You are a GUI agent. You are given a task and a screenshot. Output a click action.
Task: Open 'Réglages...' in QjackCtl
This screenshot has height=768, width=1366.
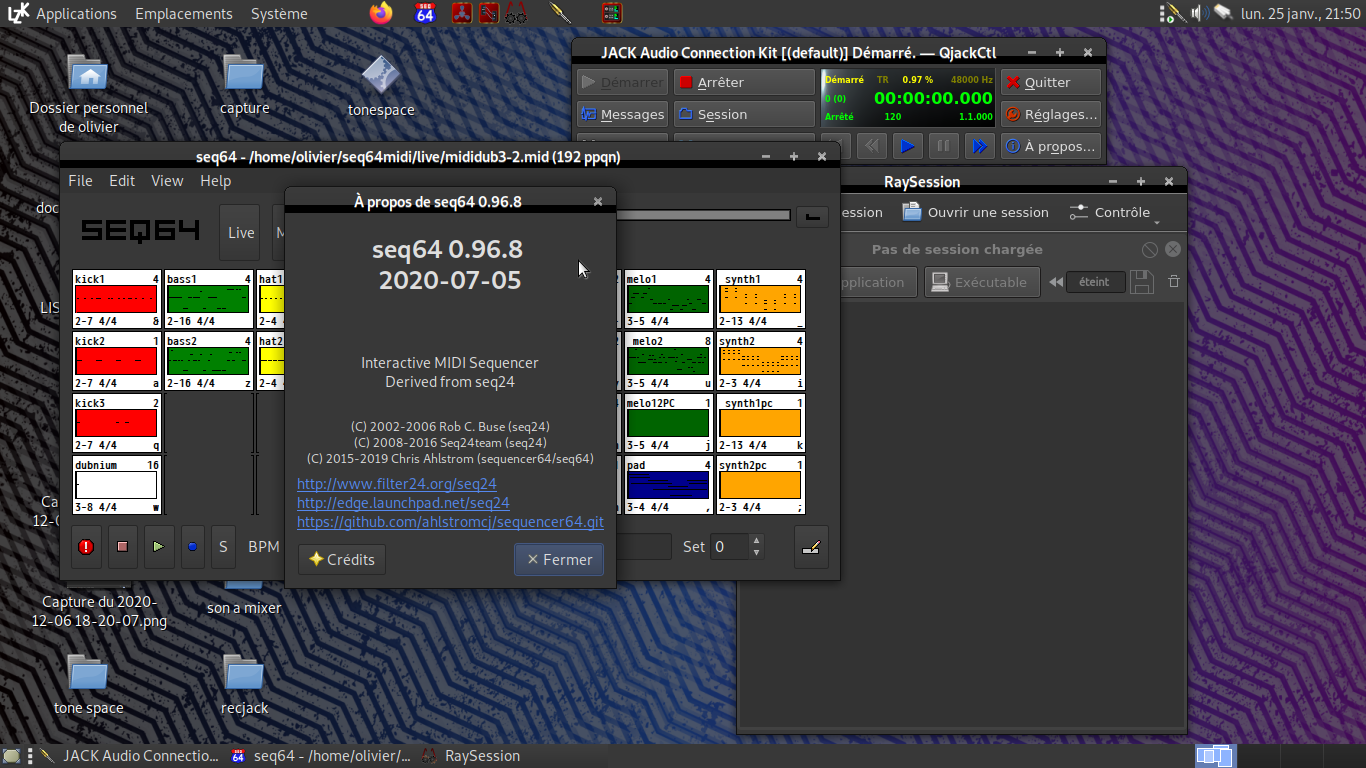[1051, 114]
